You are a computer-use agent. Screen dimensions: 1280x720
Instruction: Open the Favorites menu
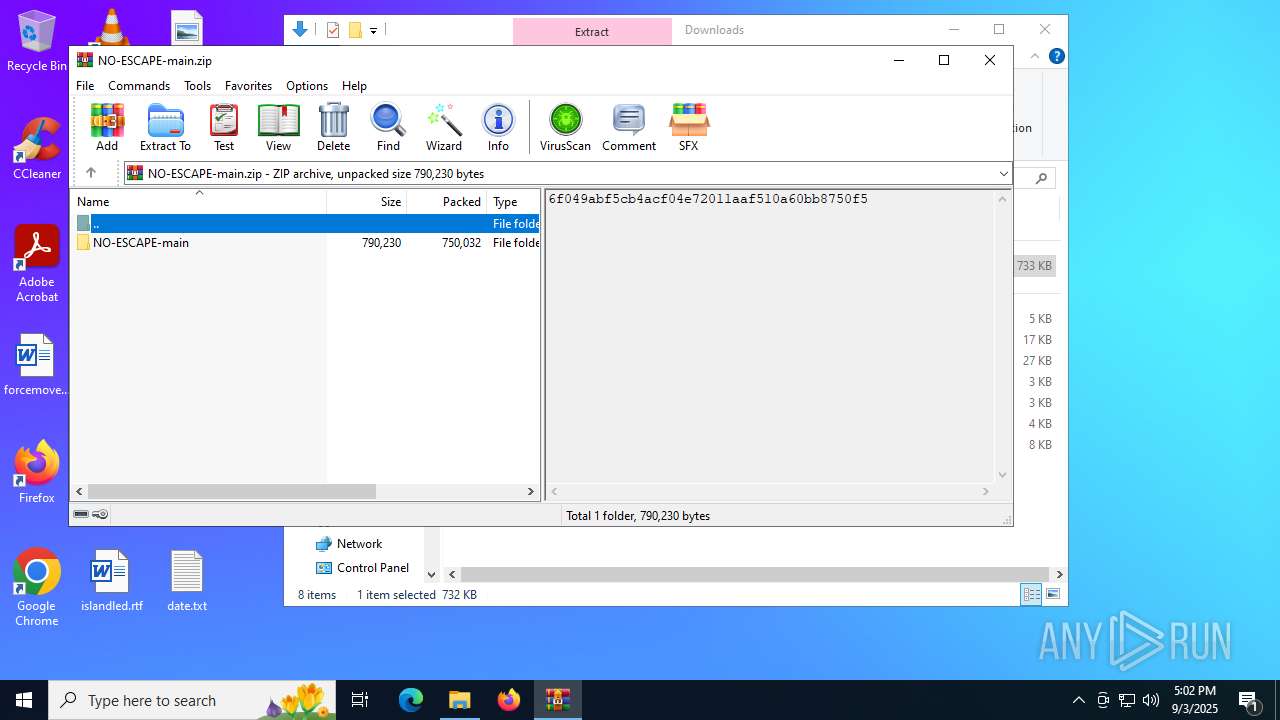tap(248, 86)
